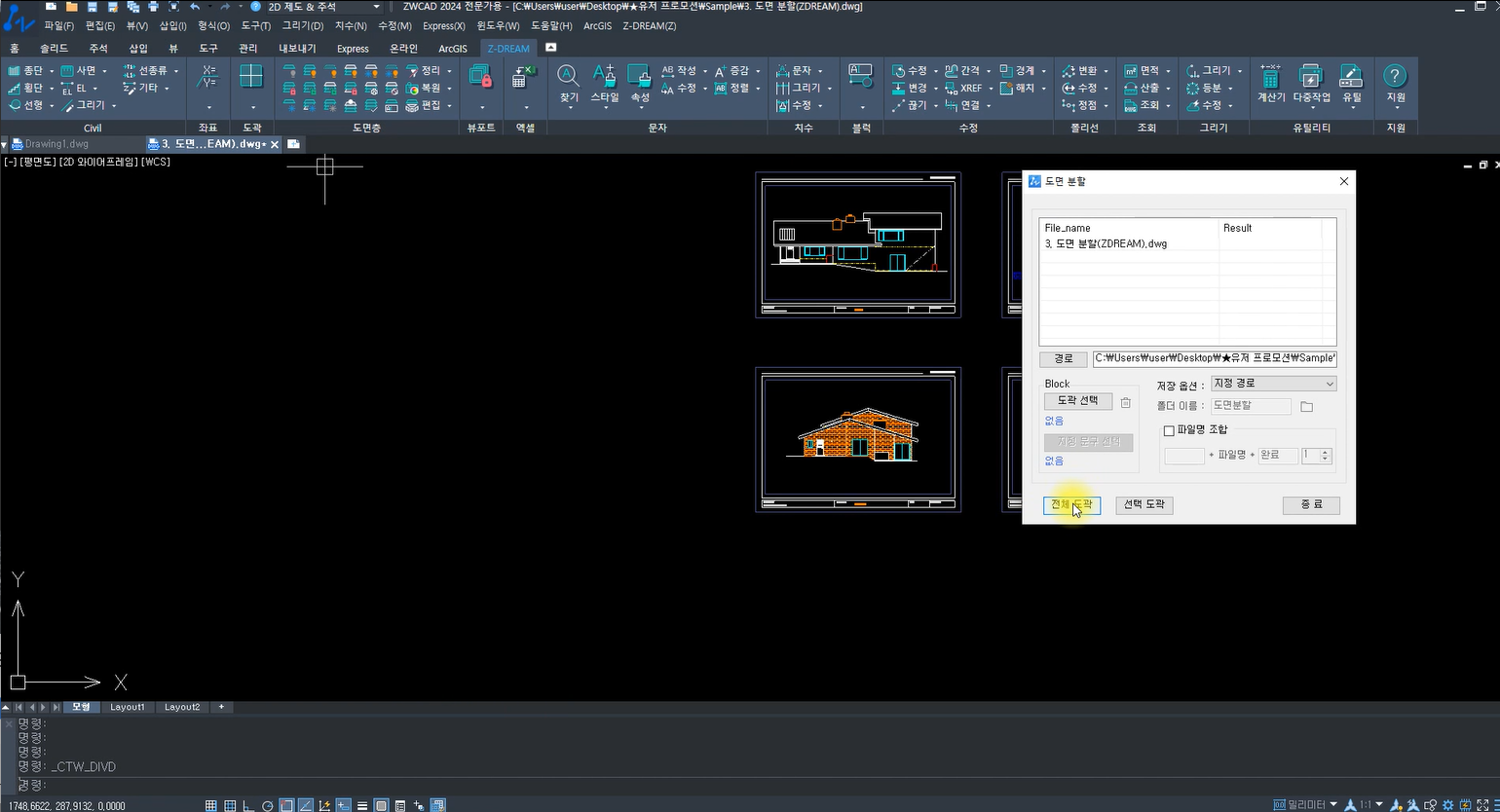Switch to the Drawing1.dwg document tab

pyautogui.click(x=56, y=143)
